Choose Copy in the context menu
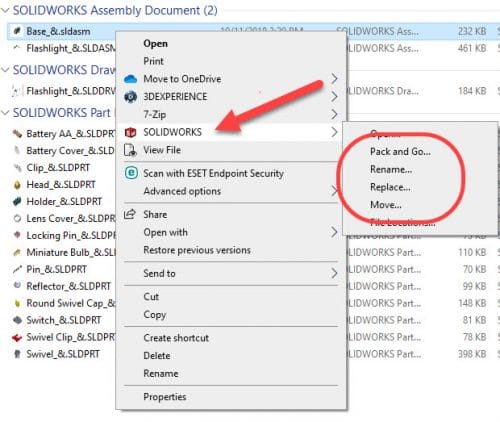This screenshot has width=500, height=422. pyautogui.click(x=154, y=315)
